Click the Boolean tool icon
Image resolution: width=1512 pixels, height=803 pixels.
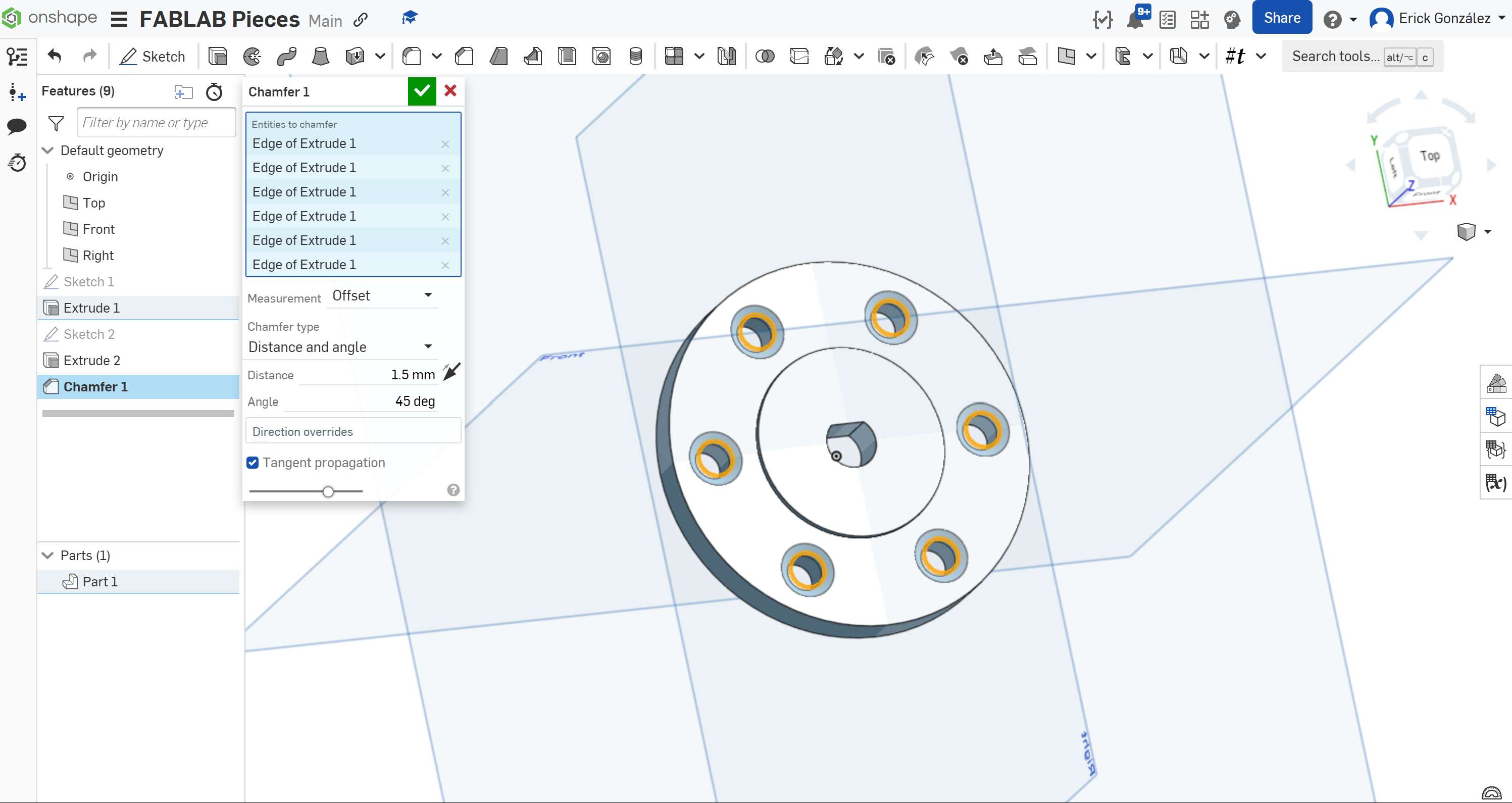click(764, 57)
